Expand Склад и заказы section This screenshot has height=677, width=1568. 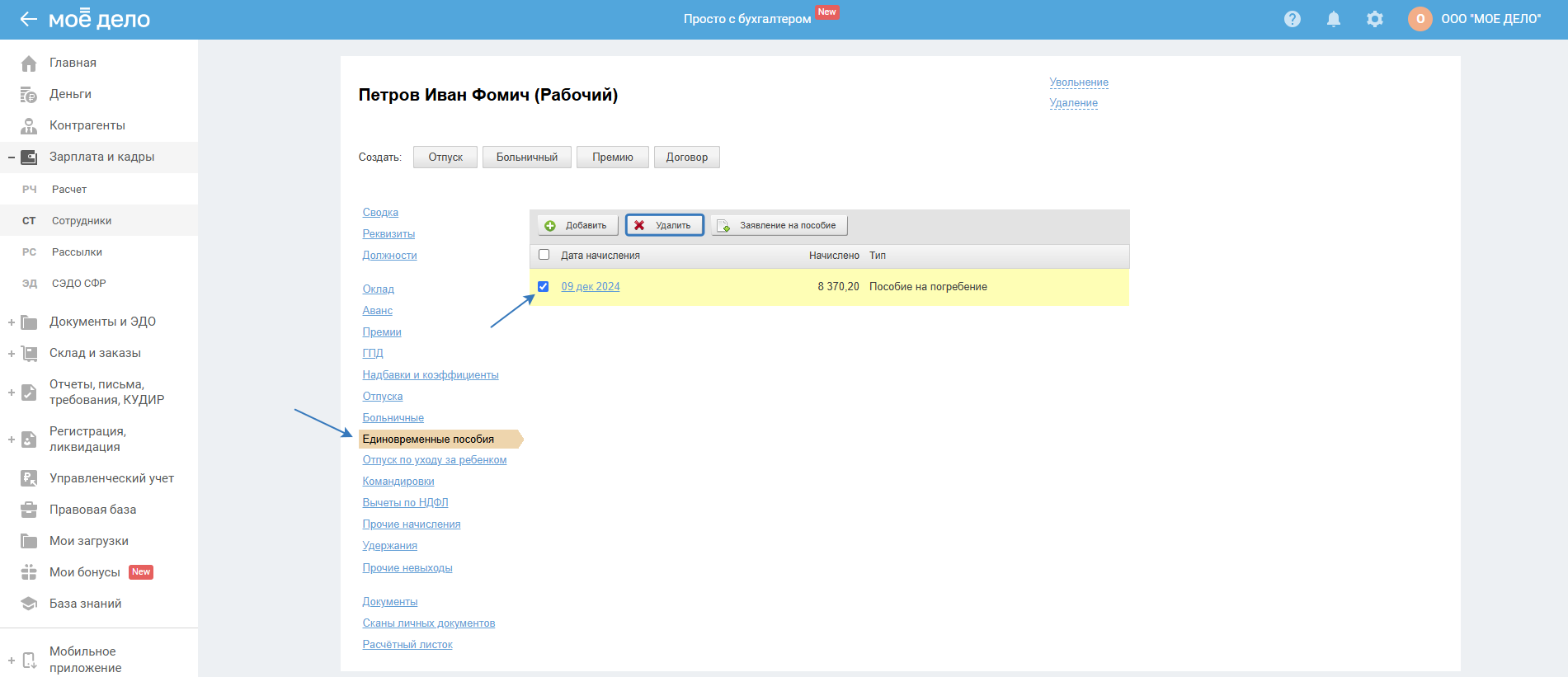point(11,354)
